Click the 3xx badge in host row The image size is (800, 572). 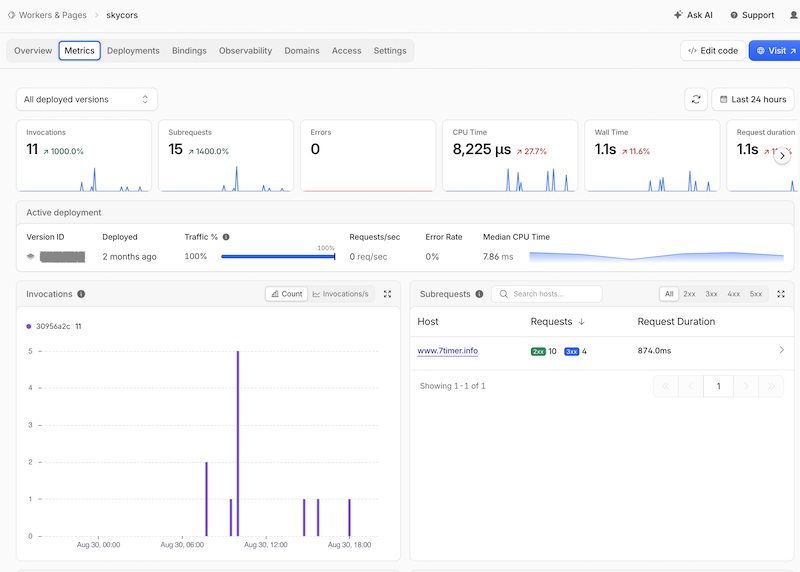(x=571, y=351)
